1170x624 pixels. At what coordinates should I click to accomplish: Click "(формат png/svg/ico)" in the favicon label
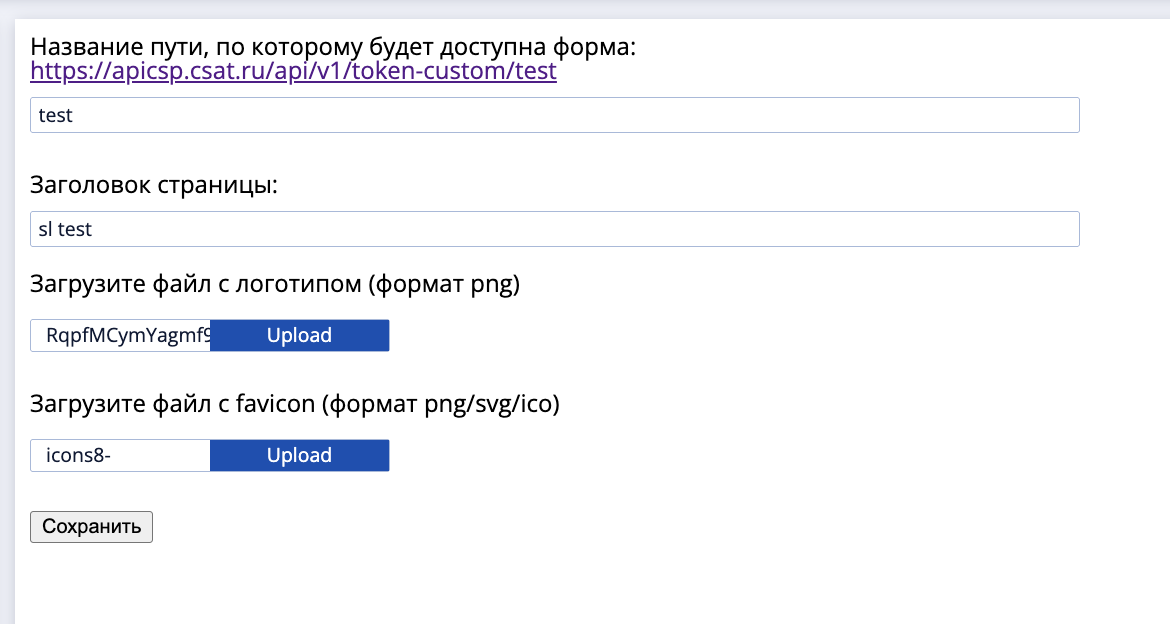click(443, 404)
